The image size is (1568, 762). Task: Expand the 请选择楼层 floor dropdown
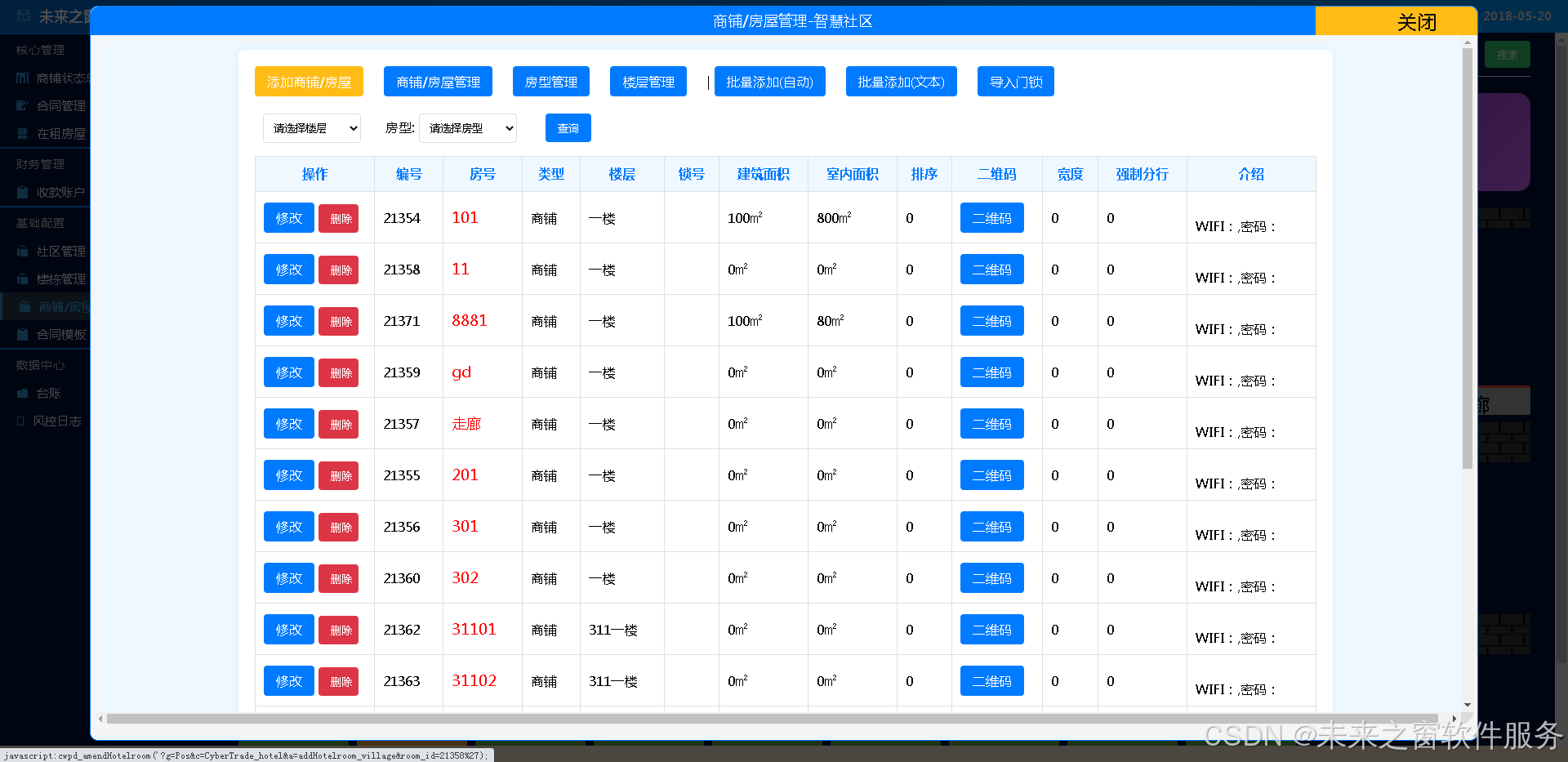click(312, 128)
